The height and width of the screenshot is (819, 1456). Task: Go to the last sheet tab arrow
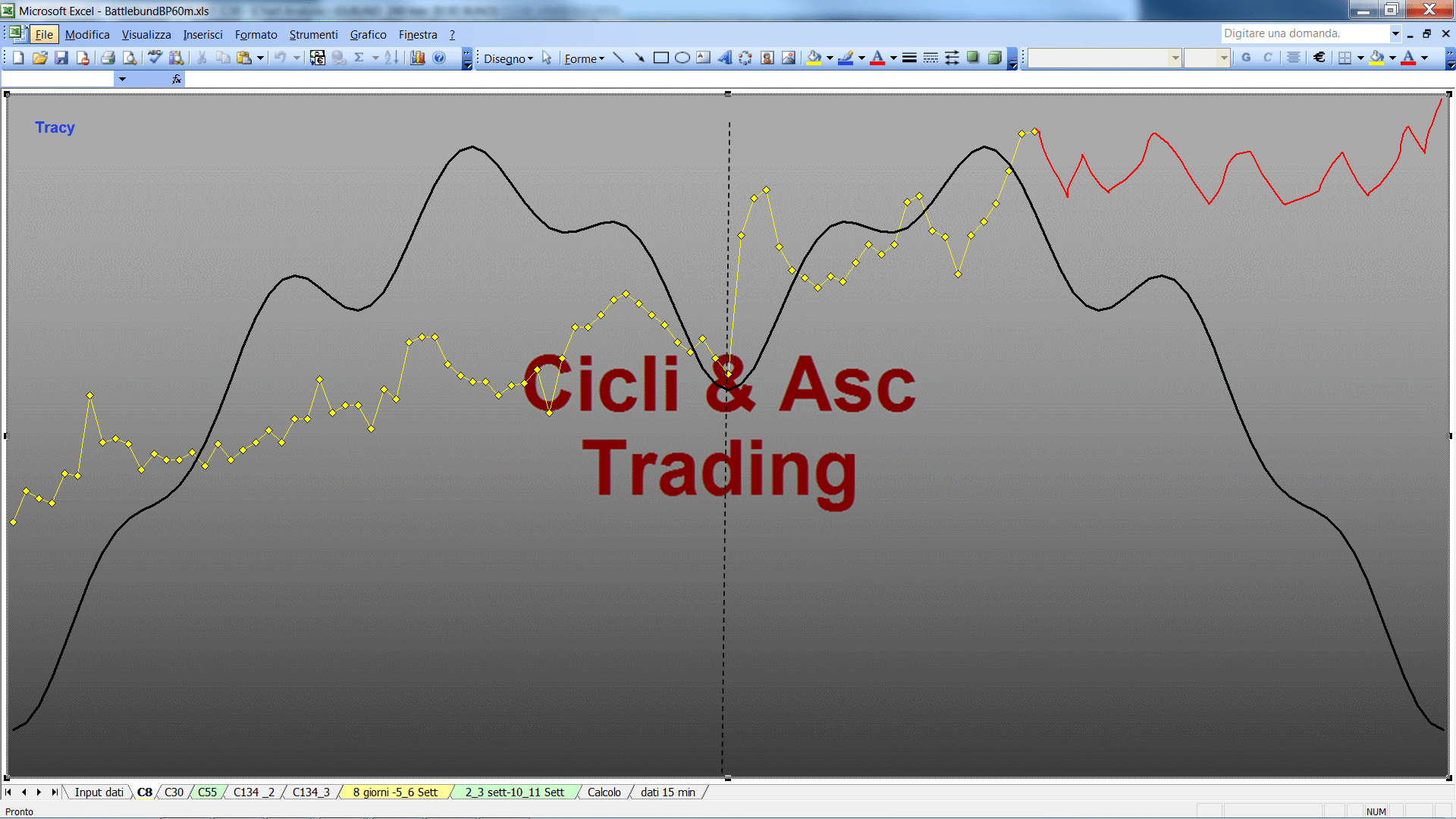tap(55, 792)
